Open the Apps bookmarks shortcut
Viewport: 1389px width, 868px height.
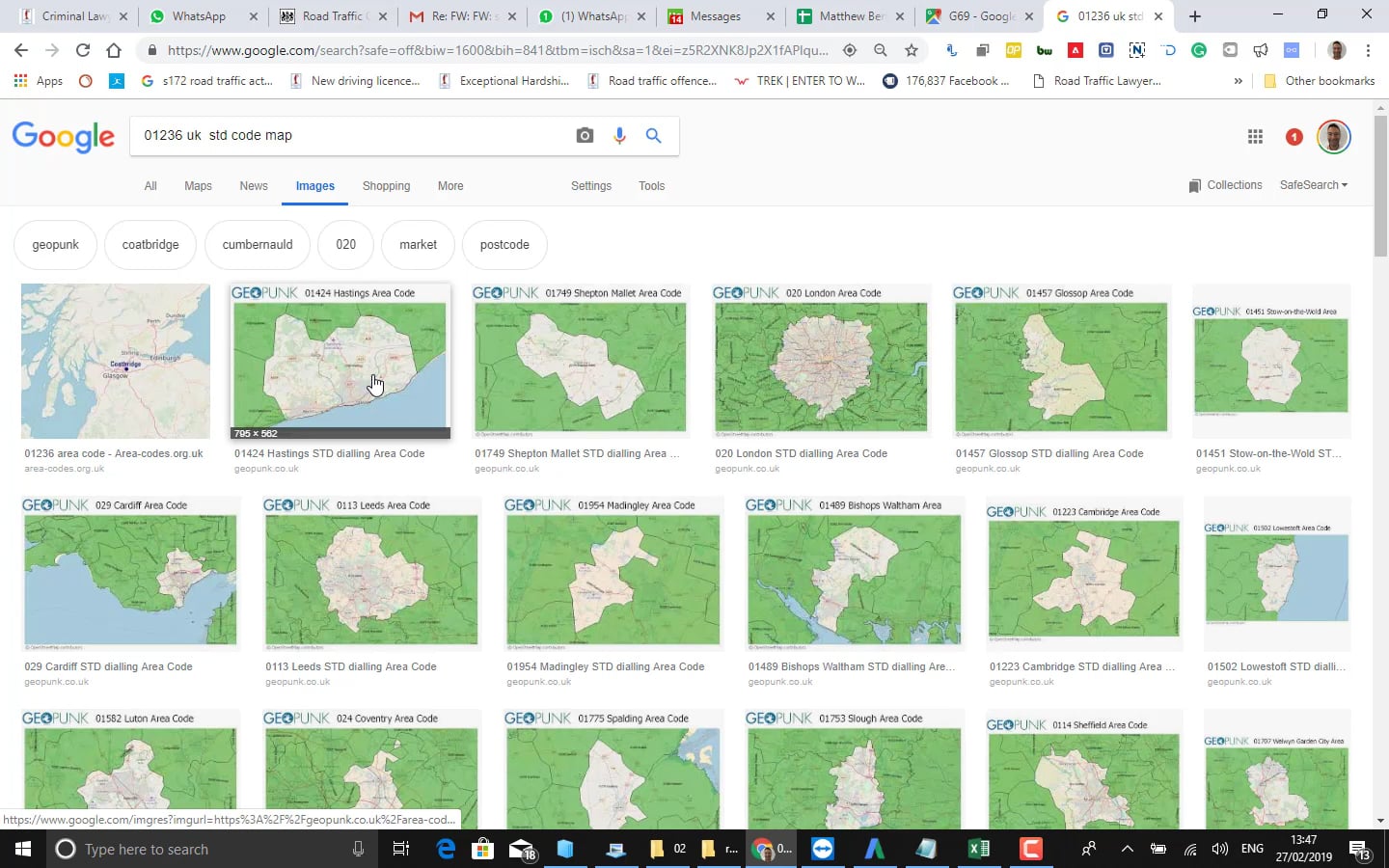(x=39, y=81)
